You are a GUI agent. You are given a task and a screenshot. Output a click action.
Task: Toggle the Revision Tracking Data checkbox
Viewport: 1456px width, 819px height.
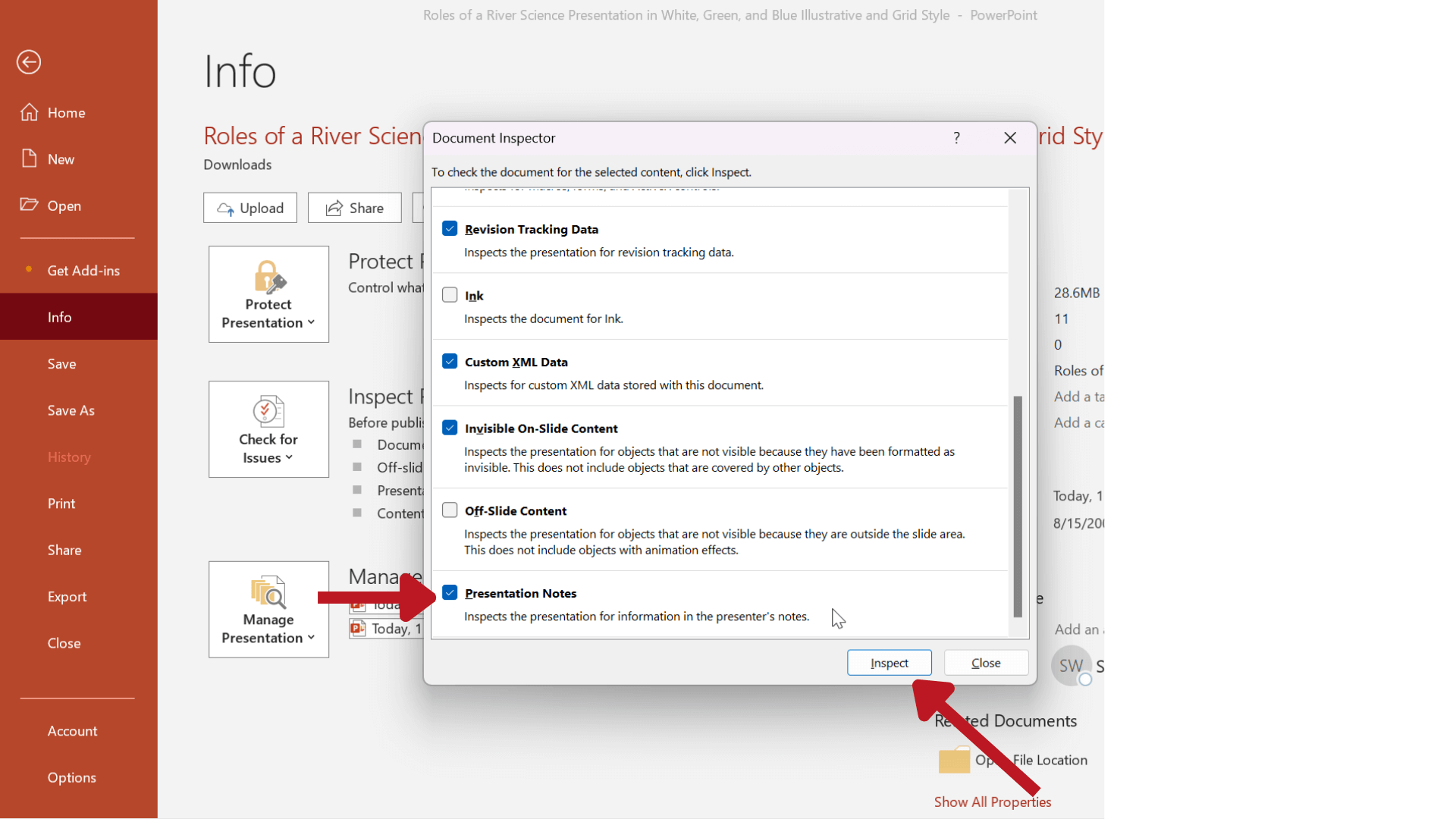tap(449, 228)
